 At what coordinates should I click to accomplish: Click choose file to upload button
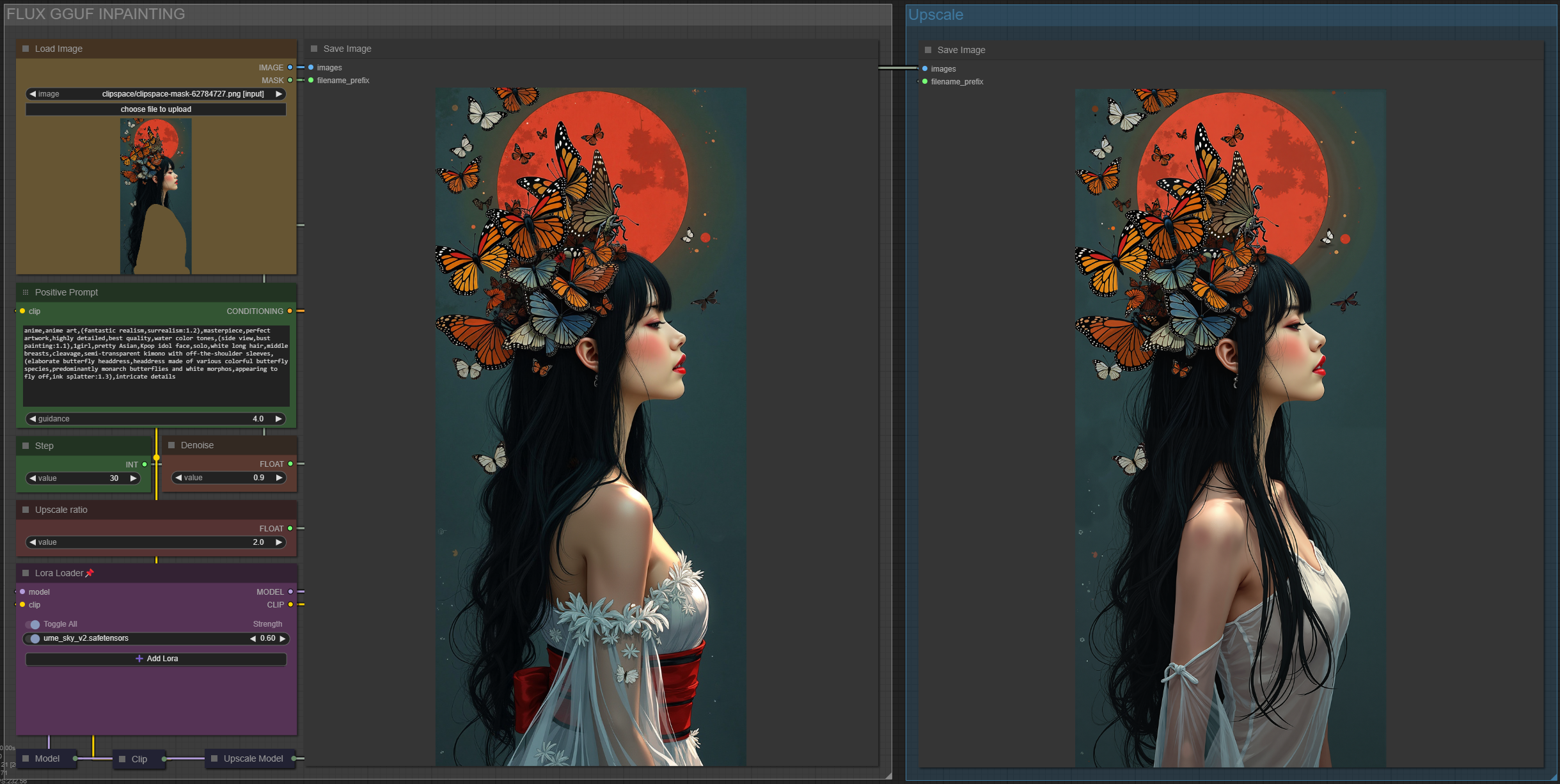click(x=156, y=109)
